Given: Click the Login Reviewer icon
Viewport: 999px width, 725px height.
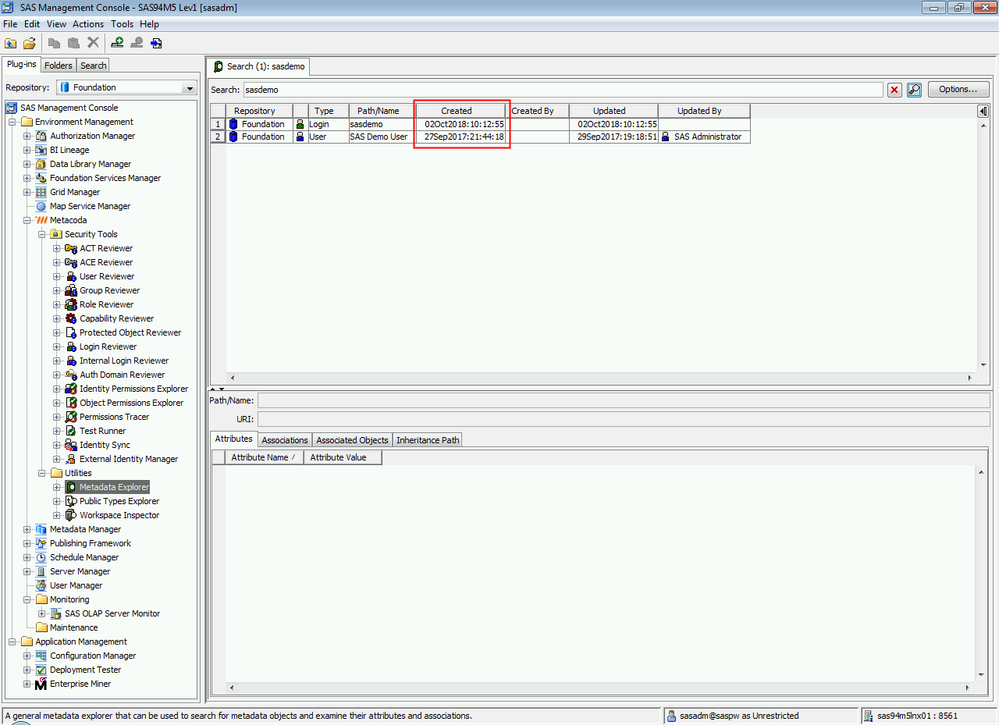Looking at the screenshot, I should (71, 346).
